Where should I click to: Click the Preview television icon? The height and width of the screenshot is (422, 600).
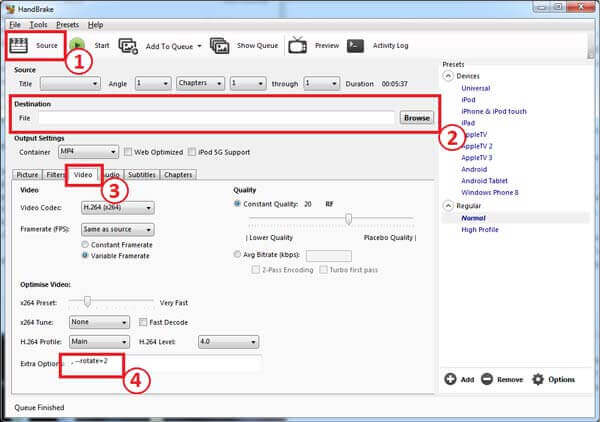[298, 45]
